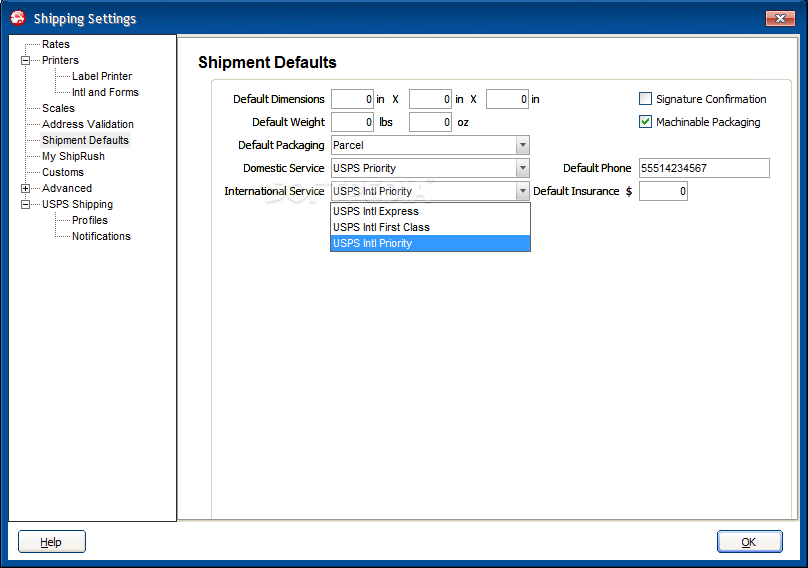Click the Default Dimensions label
Image resolution: width=808 pixels, height=568 pixels.
[x=279, y=99]
